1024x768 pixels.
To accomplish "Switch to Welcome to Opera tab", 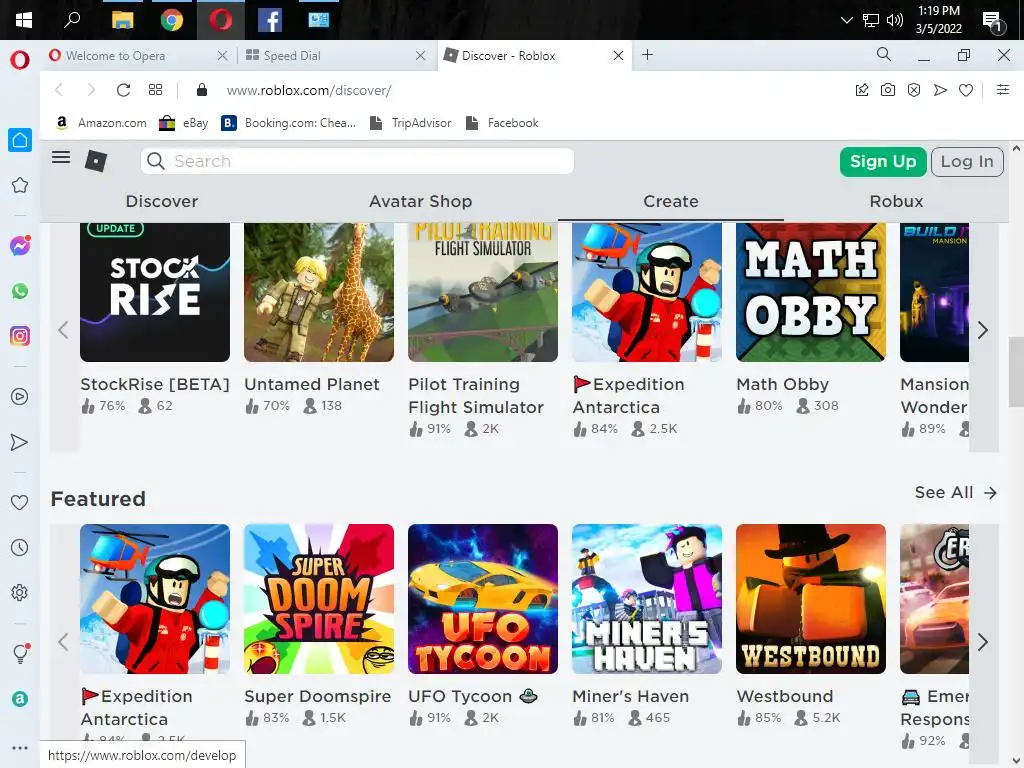I will tap(138, 56).
